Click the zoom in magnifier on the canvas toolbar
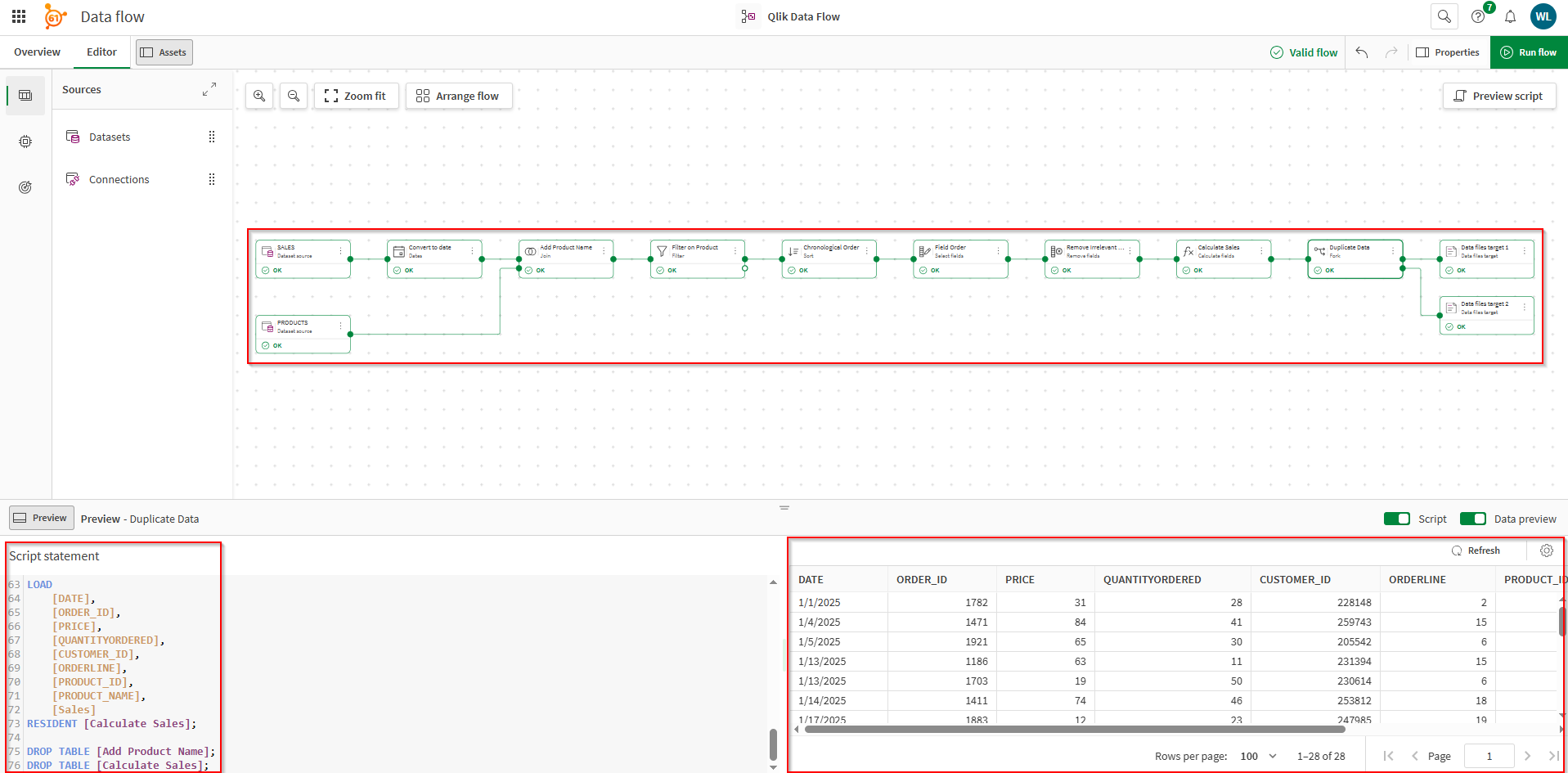This screenshot has width=1568, height=773. 259,96
